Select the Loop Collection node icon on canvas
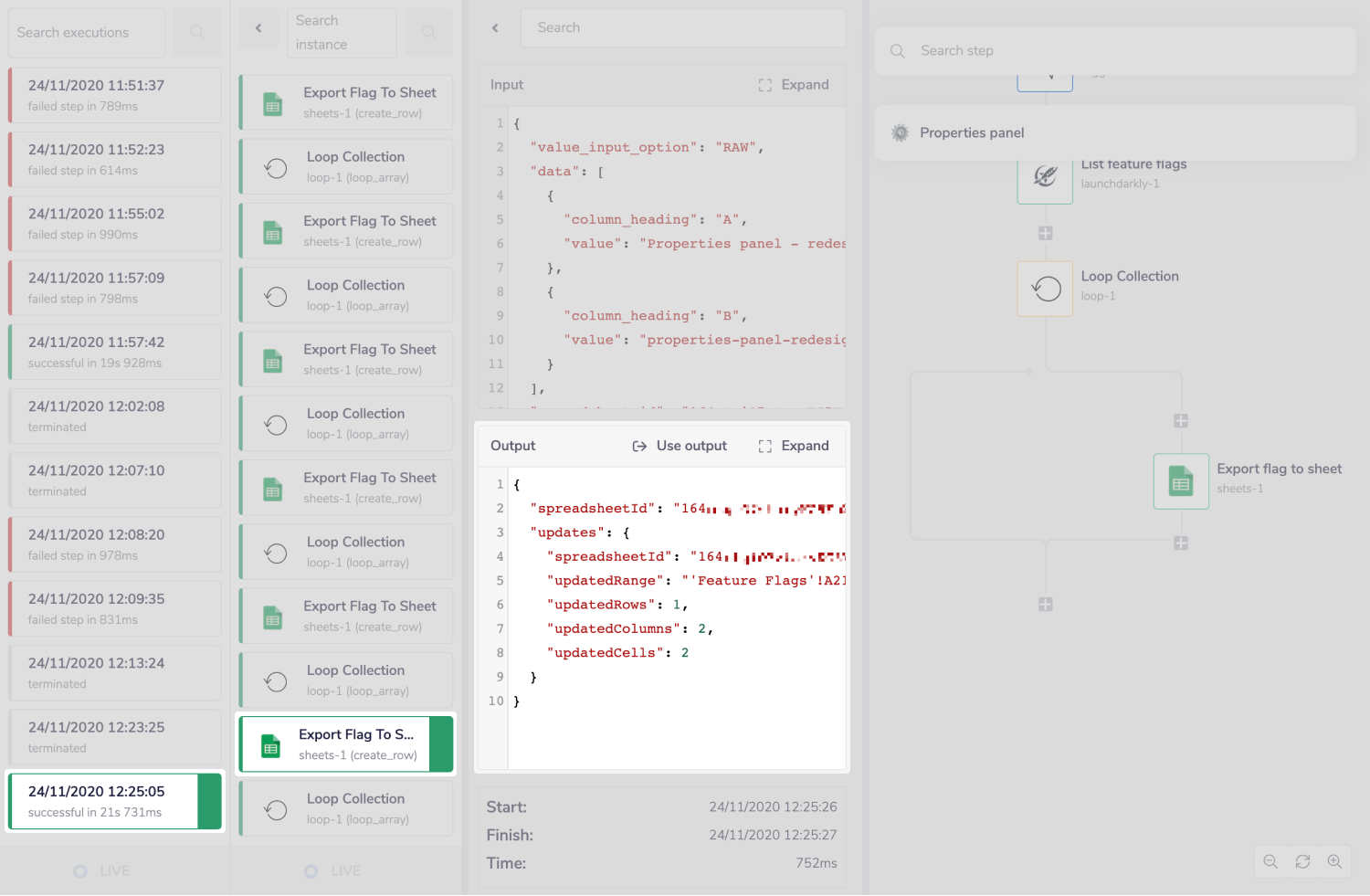Screen dimensions: 1370x896 1045,289
